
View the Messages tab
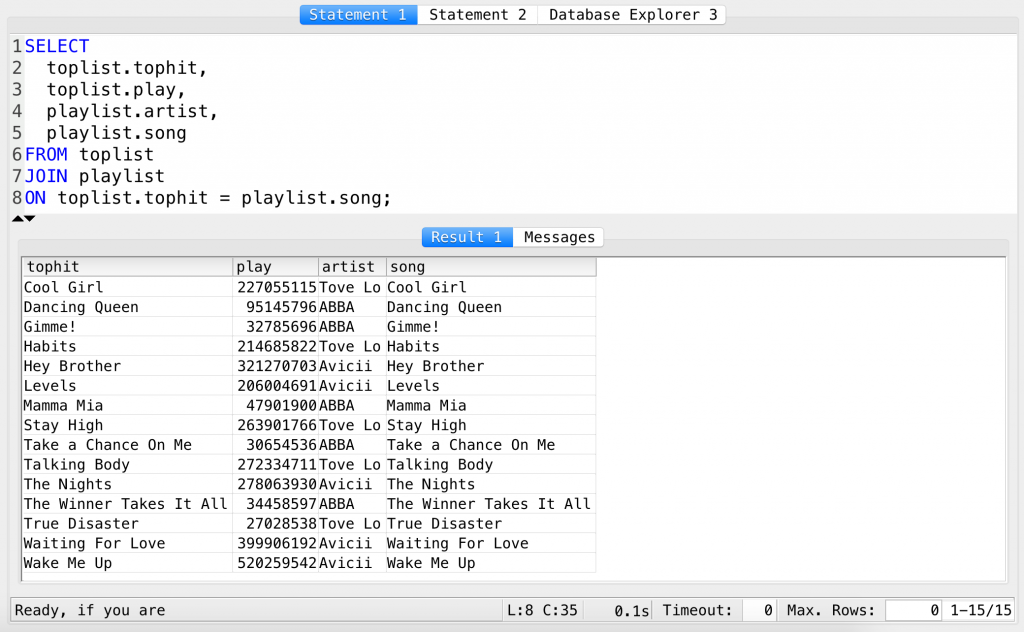(559, 237)
